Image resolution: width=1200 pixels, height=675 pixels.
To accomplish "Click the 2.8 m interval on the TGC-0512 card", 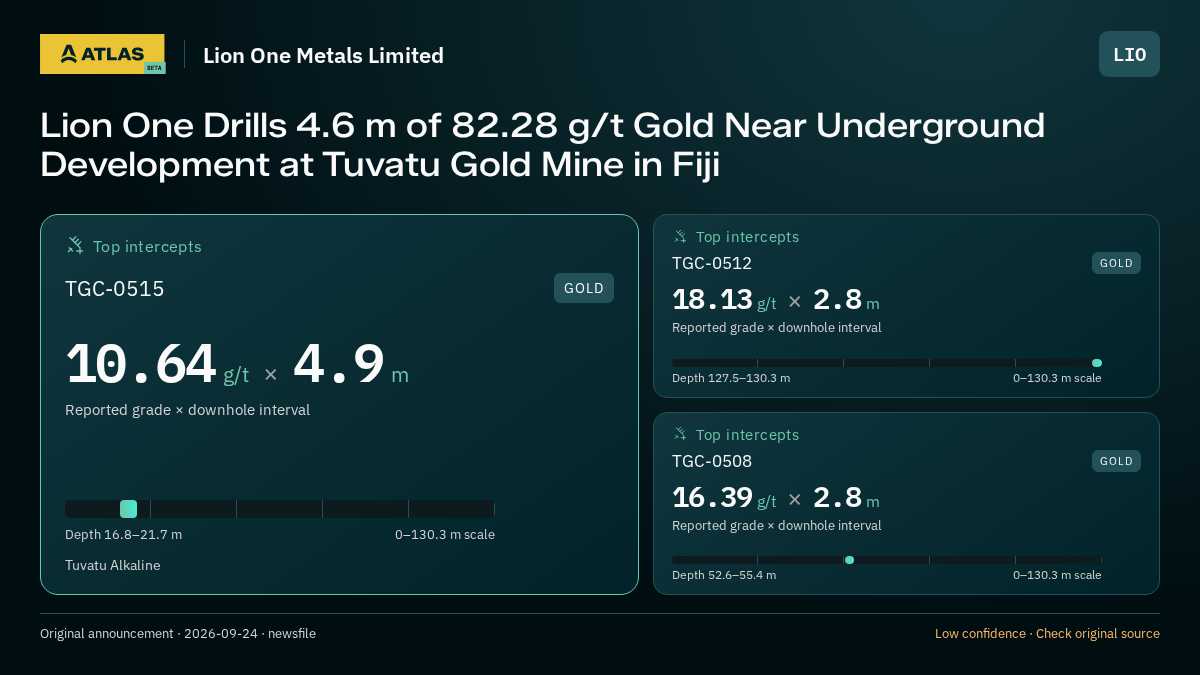I will pos(846,300).
